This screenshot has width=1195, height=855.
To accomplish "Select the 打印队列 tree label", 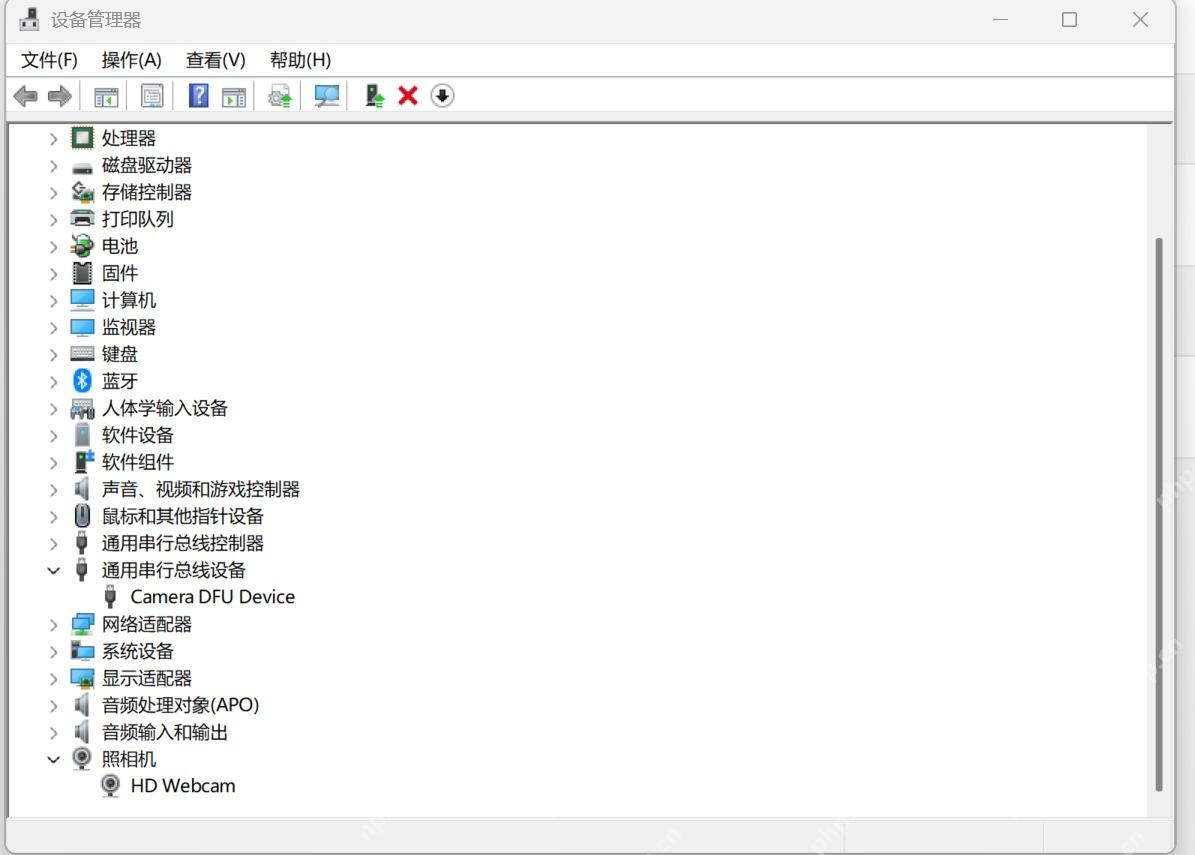I will 138,219.
